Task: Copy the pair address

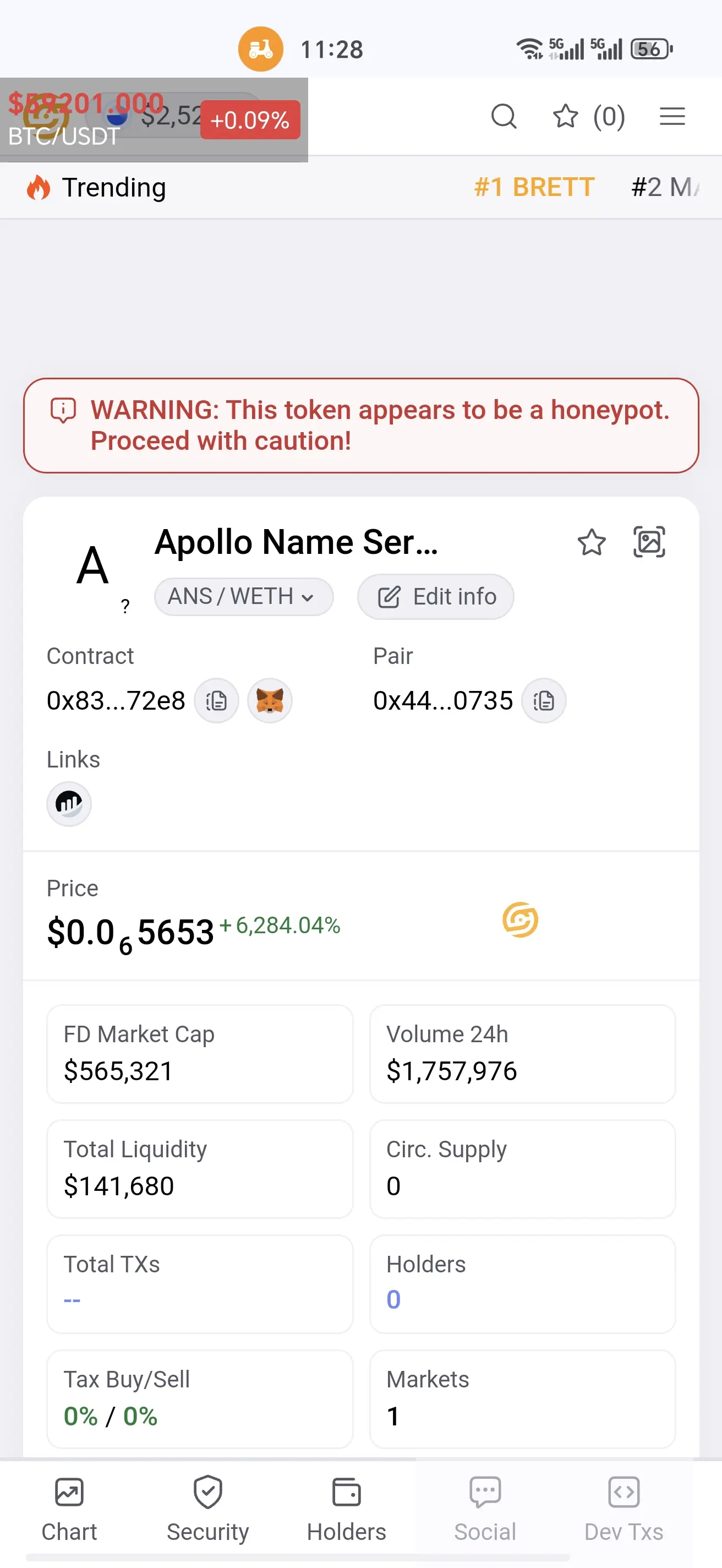Action: coord(544,701)
